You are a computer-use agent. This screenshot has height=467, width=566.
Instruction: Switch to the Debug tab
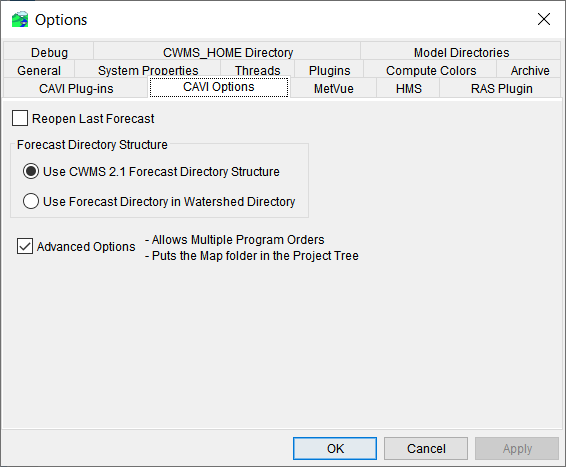[x=49, y=53]
